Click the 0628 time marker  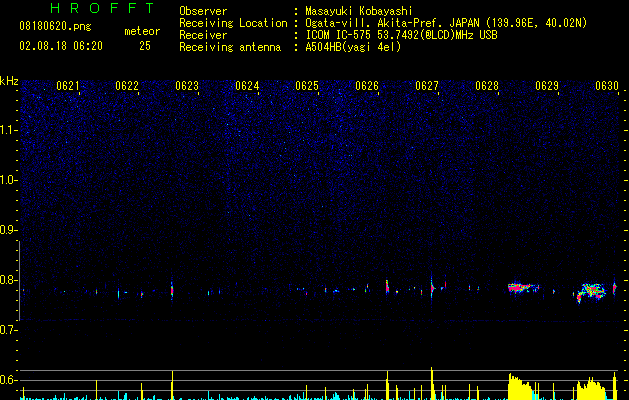point(487,86)
